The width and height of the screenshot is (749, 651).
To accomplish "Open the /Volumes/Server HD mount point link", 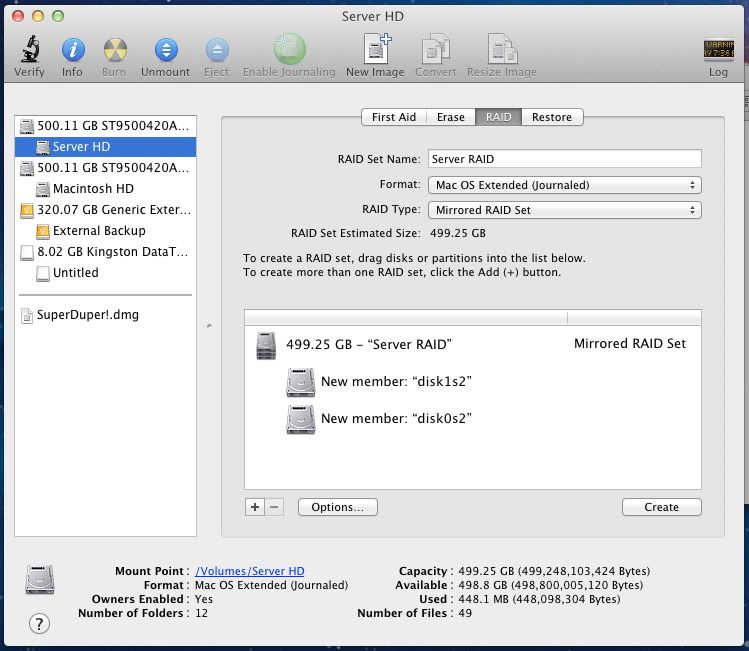I will [249, 571].
